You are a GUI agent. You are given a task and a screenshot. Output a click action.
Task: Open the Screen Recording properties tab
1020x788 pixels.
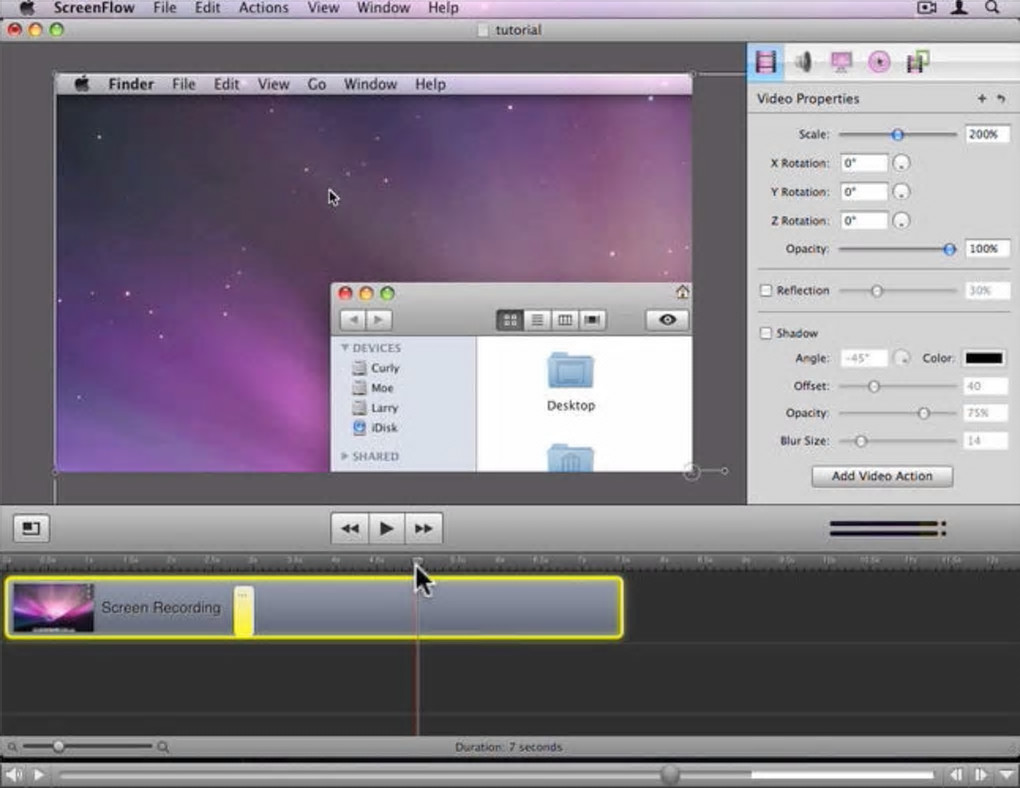841,62
